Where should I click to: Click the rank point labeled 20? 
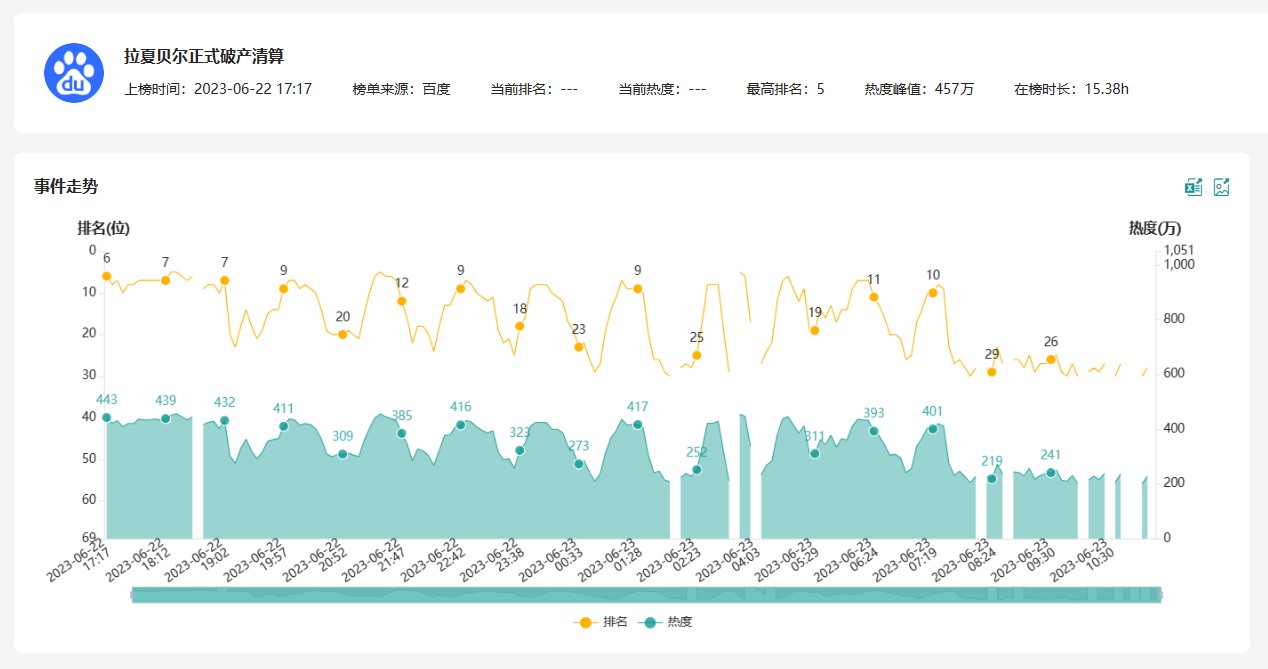pyautogui.click(x=342, y=334)
